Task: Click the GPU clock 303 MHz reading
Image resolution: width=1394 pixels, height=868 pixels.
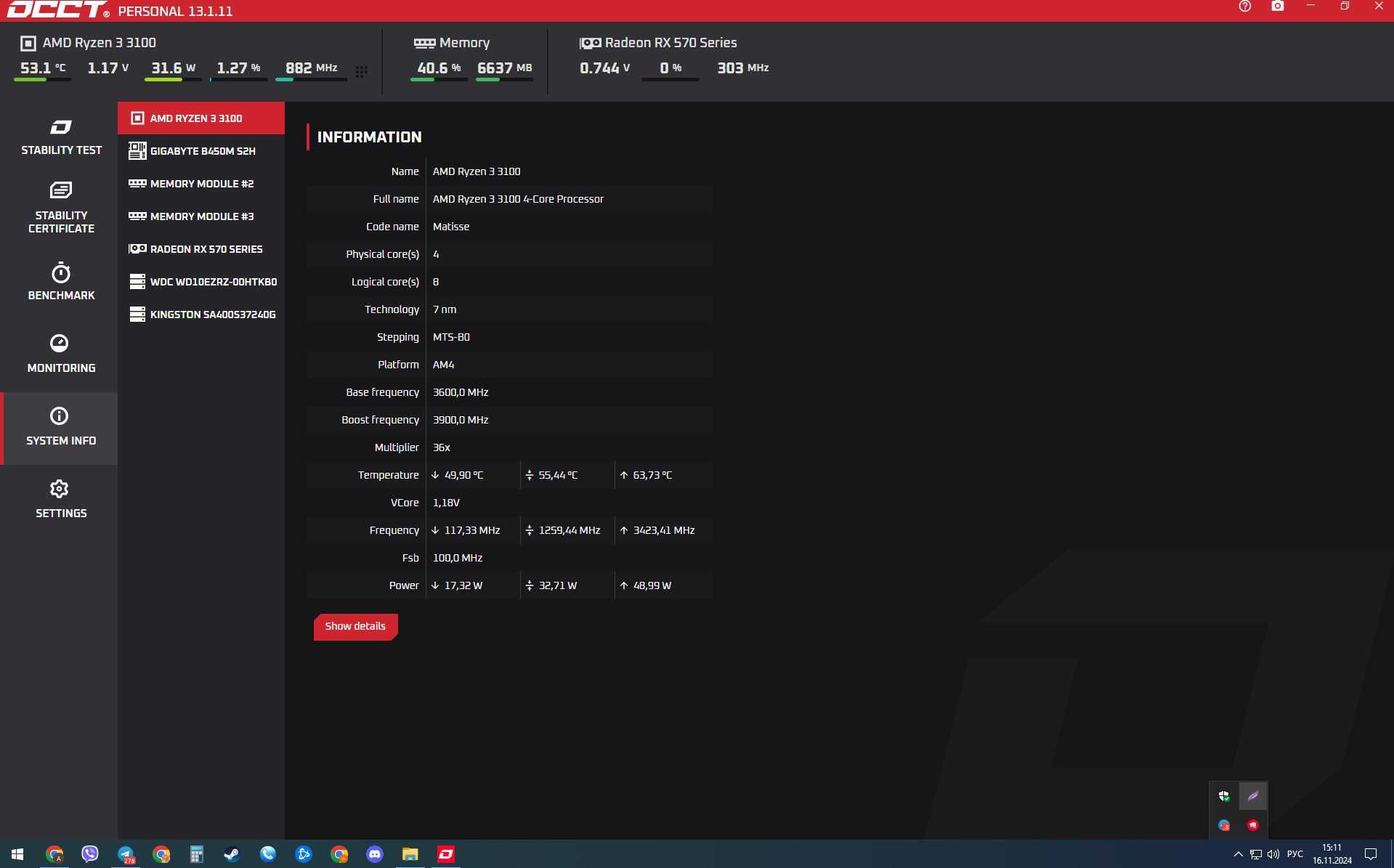Action: pos(742,68)
